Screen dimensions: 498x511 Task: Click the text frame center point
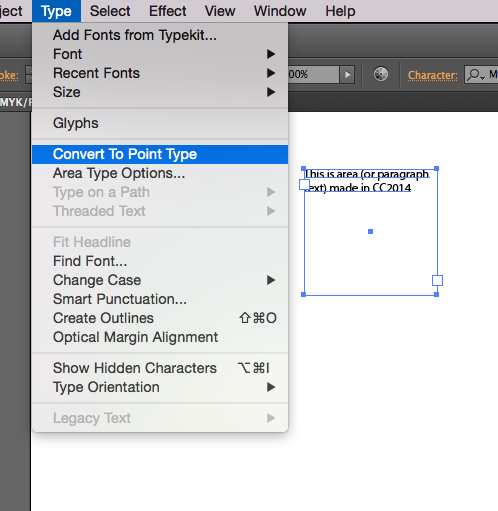tap(370, 231)
